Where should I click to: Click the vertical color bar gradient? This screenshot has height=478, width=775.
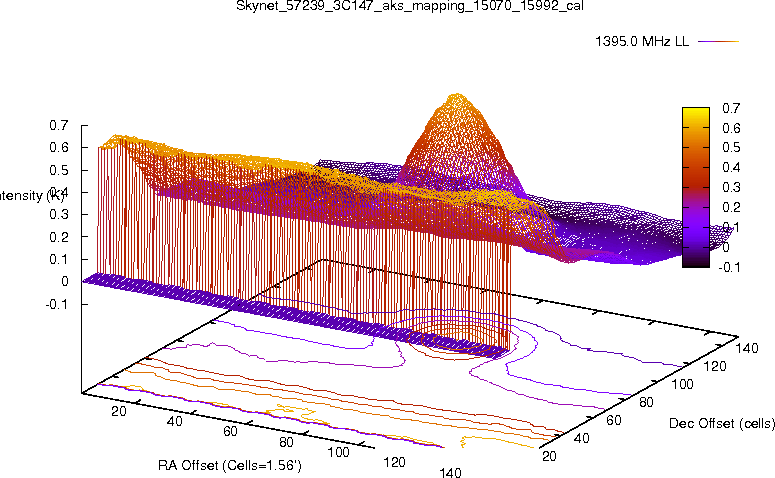pos(695,187)
